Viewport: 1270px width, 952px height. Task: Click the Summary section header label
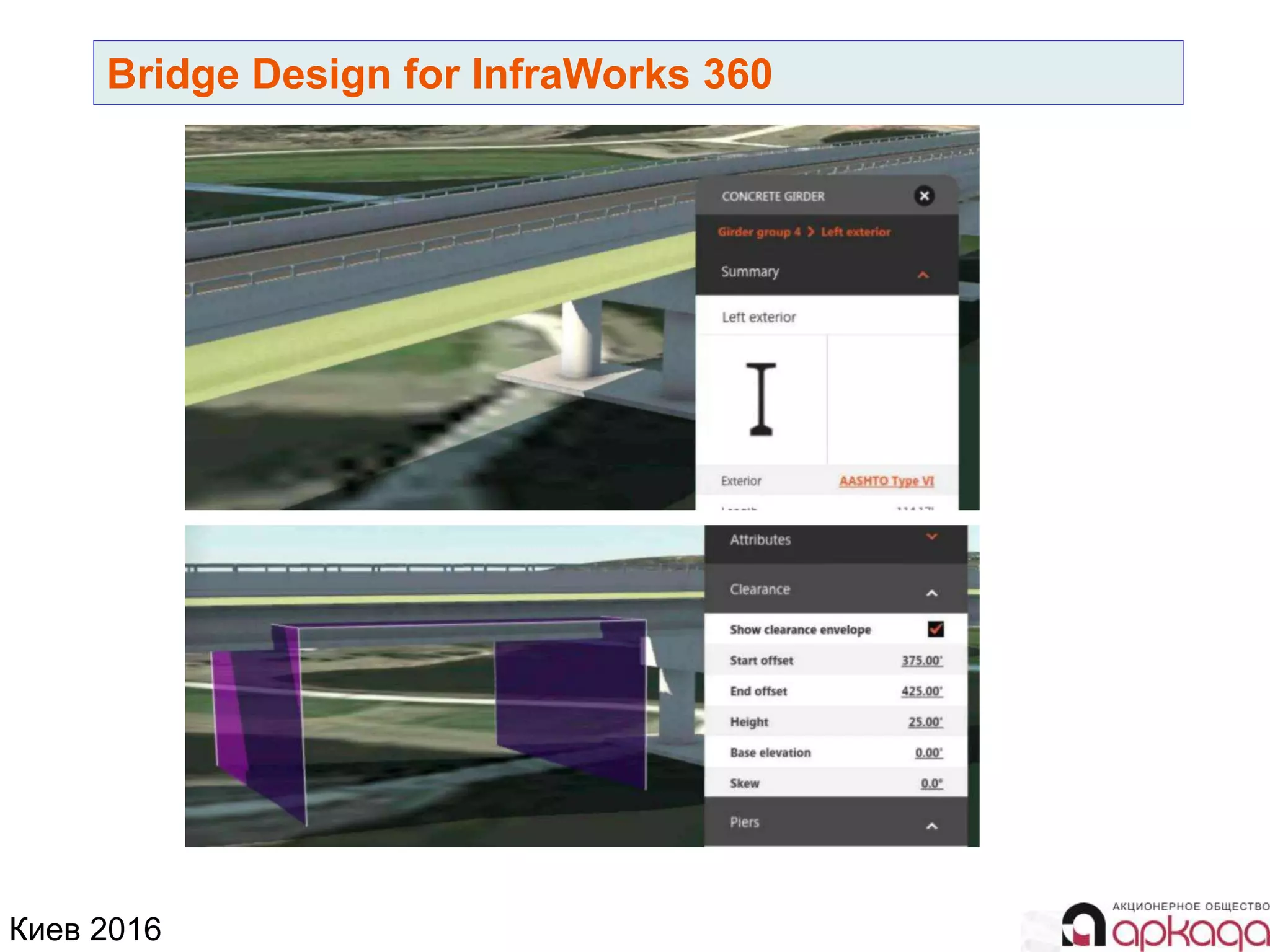750,272
